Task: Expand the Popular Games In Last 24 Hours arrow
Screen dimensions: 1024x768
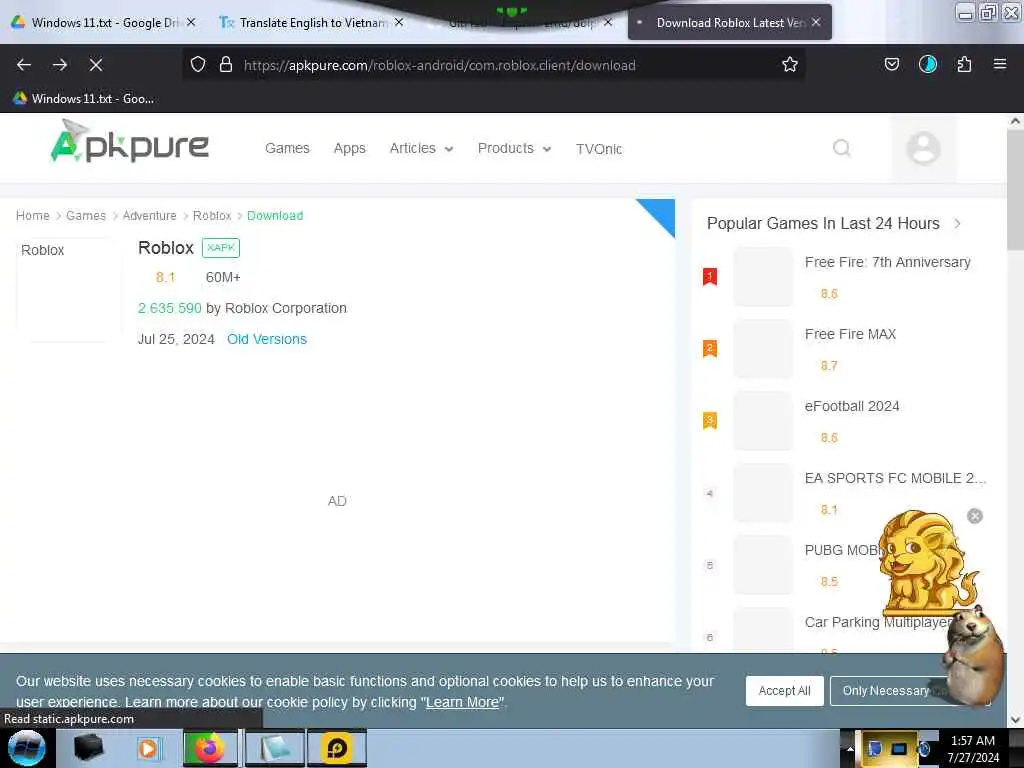Action: 957,224
